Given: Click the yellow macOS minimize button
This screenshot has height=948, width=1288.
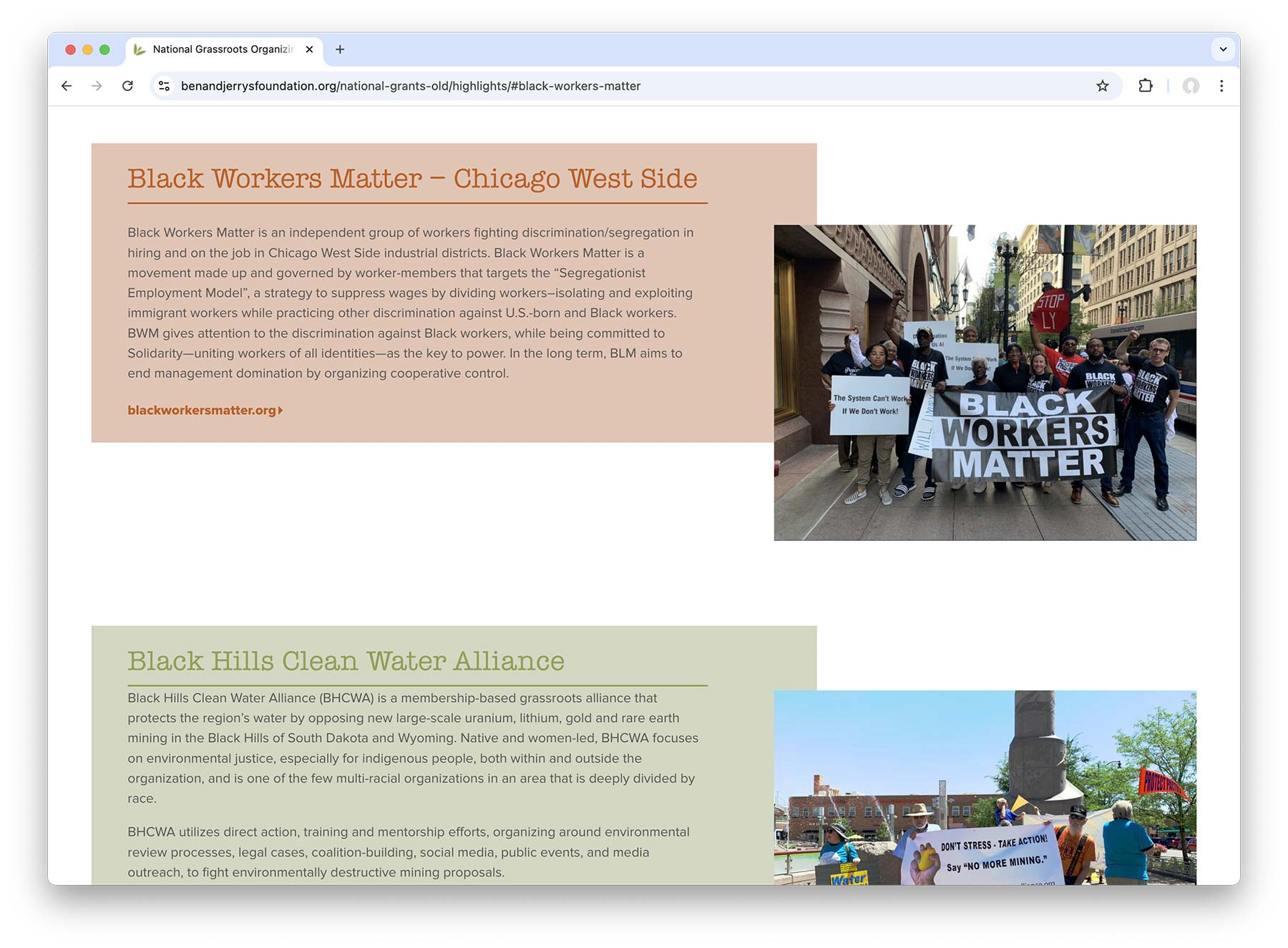Looking at the screenshot, I should (87, 49).
